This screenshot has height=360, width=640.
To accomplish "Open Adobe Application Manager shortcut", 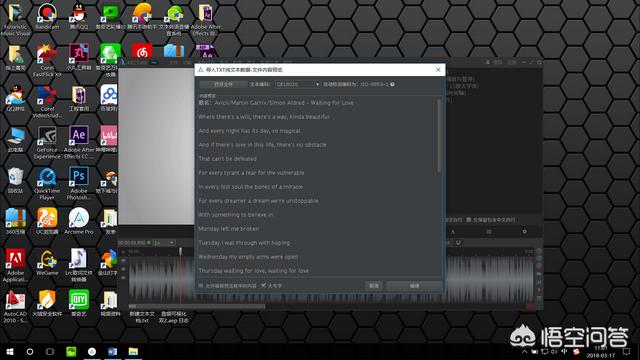I will pyautogui.click(x=16, y=265).
